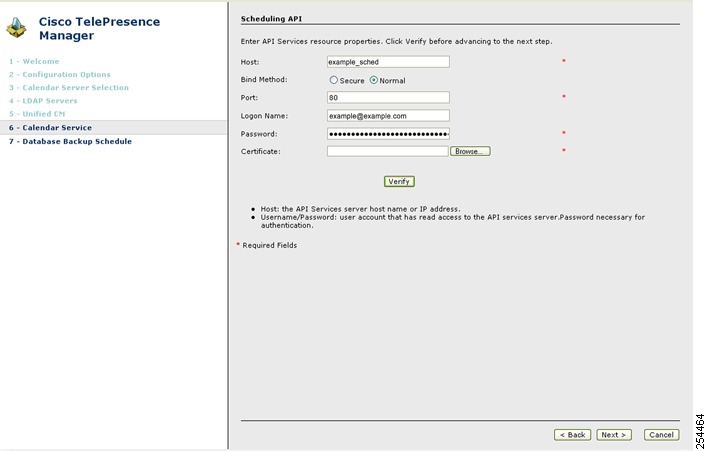Screen dimensions: 706x451
Task: Select the Normal bind method radio button
Action: pos(374,80)
